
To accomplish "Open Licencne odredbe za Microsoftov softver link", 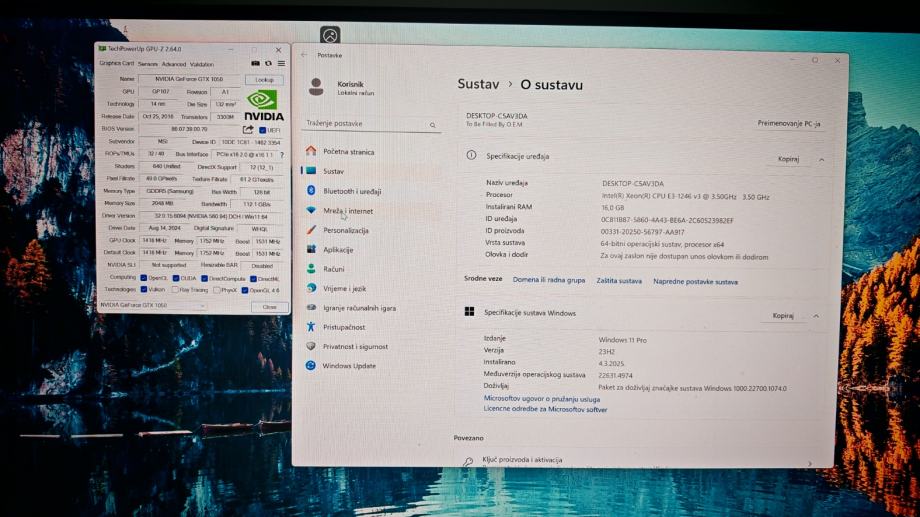I will (x=545, y=409).
